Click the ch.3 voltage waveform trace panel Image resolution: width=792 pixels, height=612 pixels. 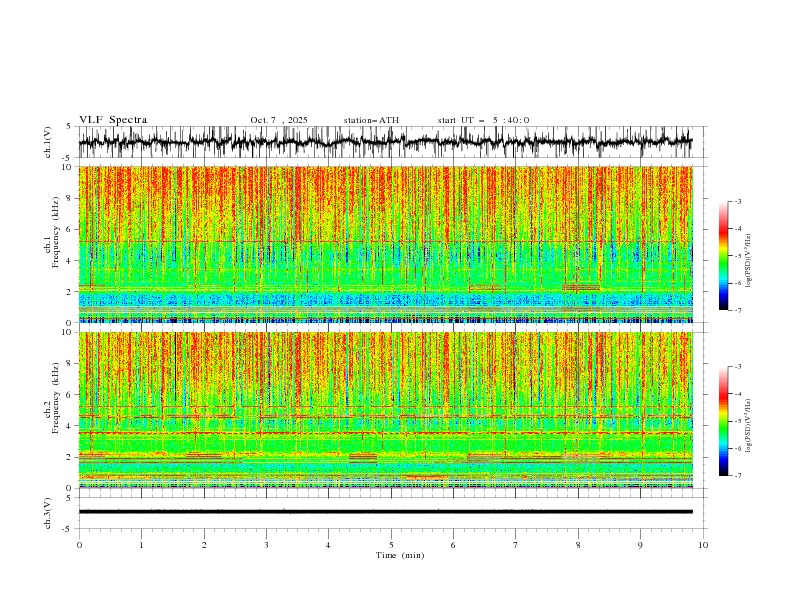[393, 513]
